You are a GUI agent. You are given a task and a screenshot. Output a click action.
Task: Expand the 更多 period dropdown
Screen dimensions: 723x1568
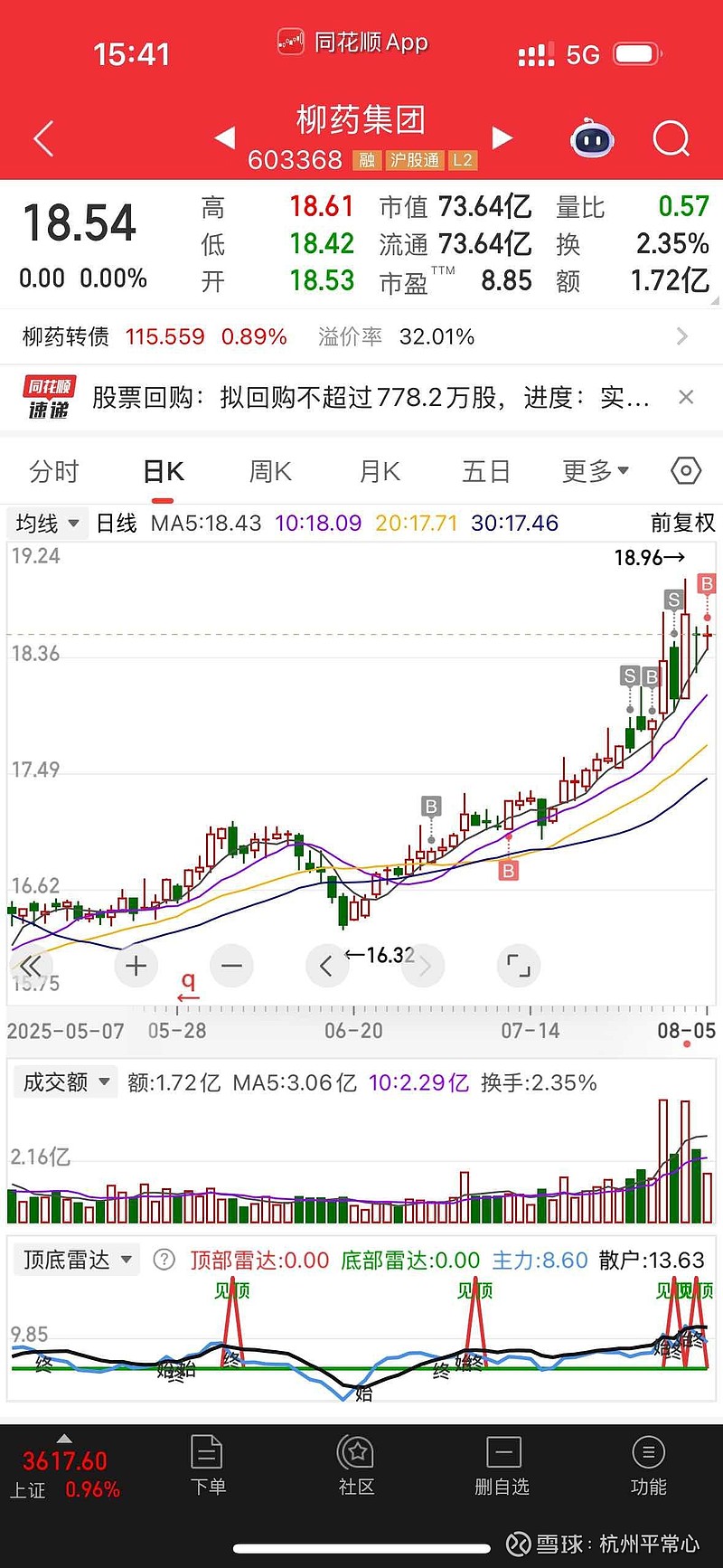click(596, 471)
